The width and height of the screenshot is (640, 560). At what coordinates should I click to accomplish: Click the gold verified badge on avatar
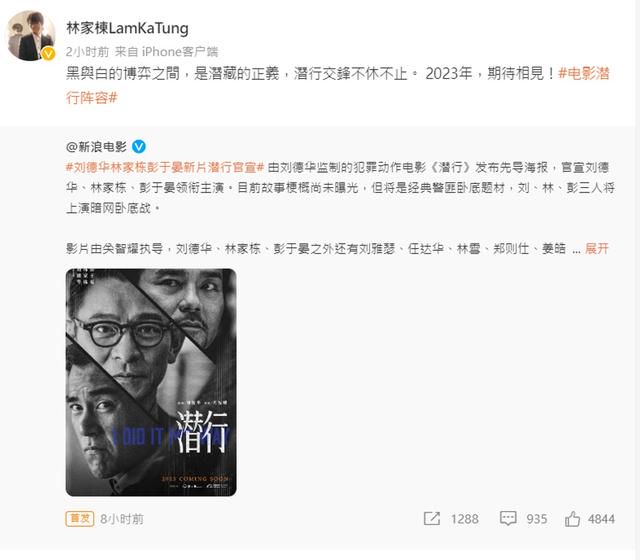click(48, 53)
